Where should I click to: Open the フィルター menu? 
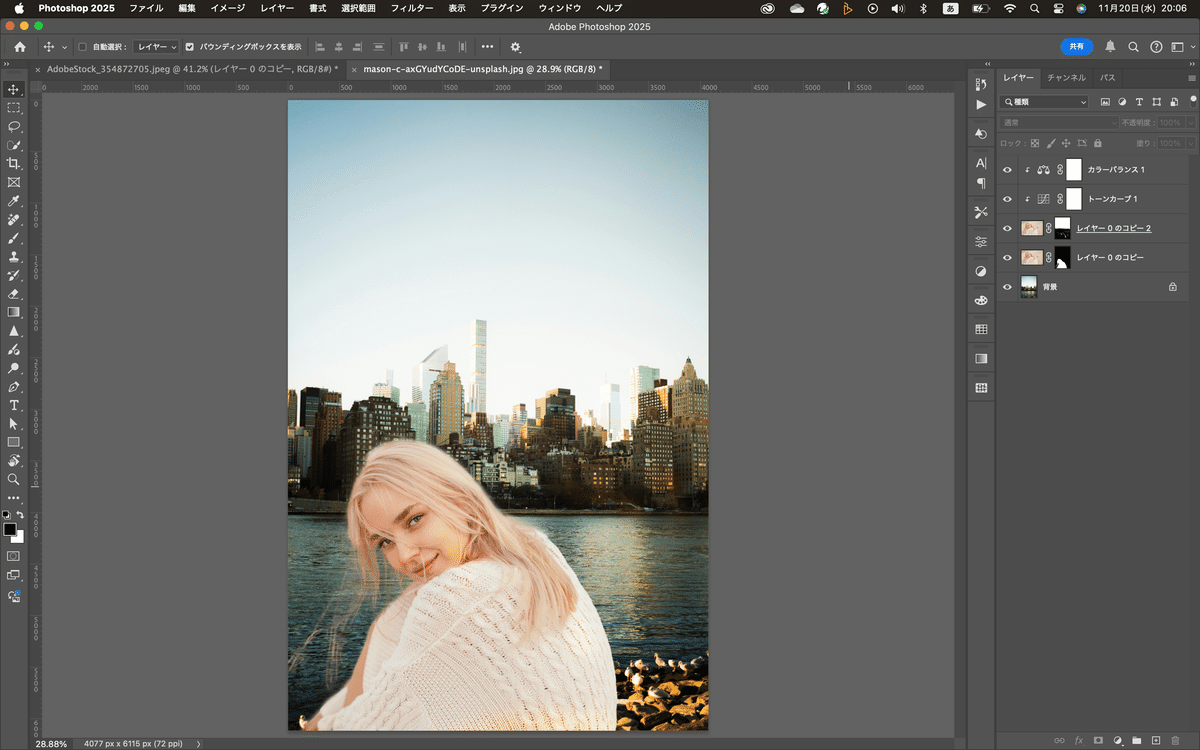coord(412,8)
